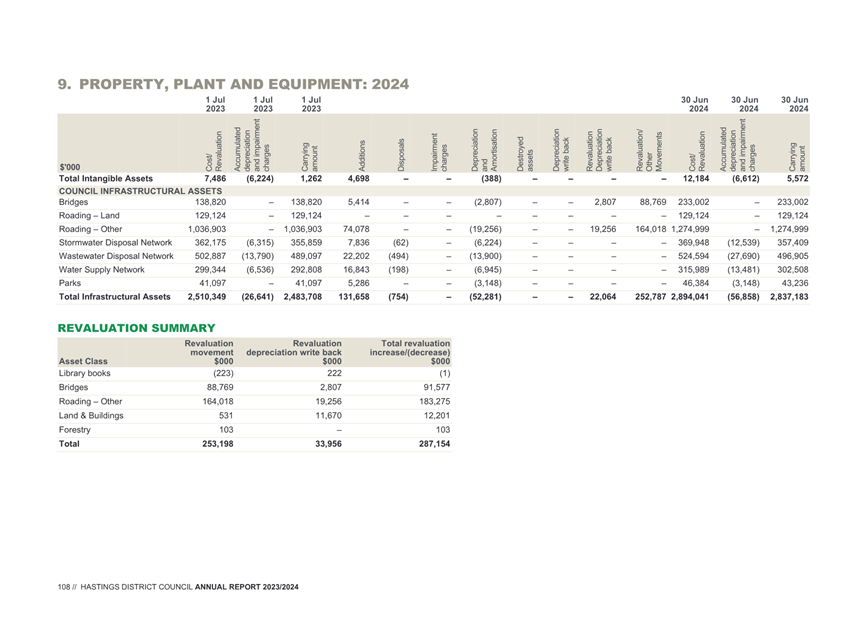This screenshot has height=619, width=868.
Task: Click the "Disposals" column header
Action: [x=401, y=154]
